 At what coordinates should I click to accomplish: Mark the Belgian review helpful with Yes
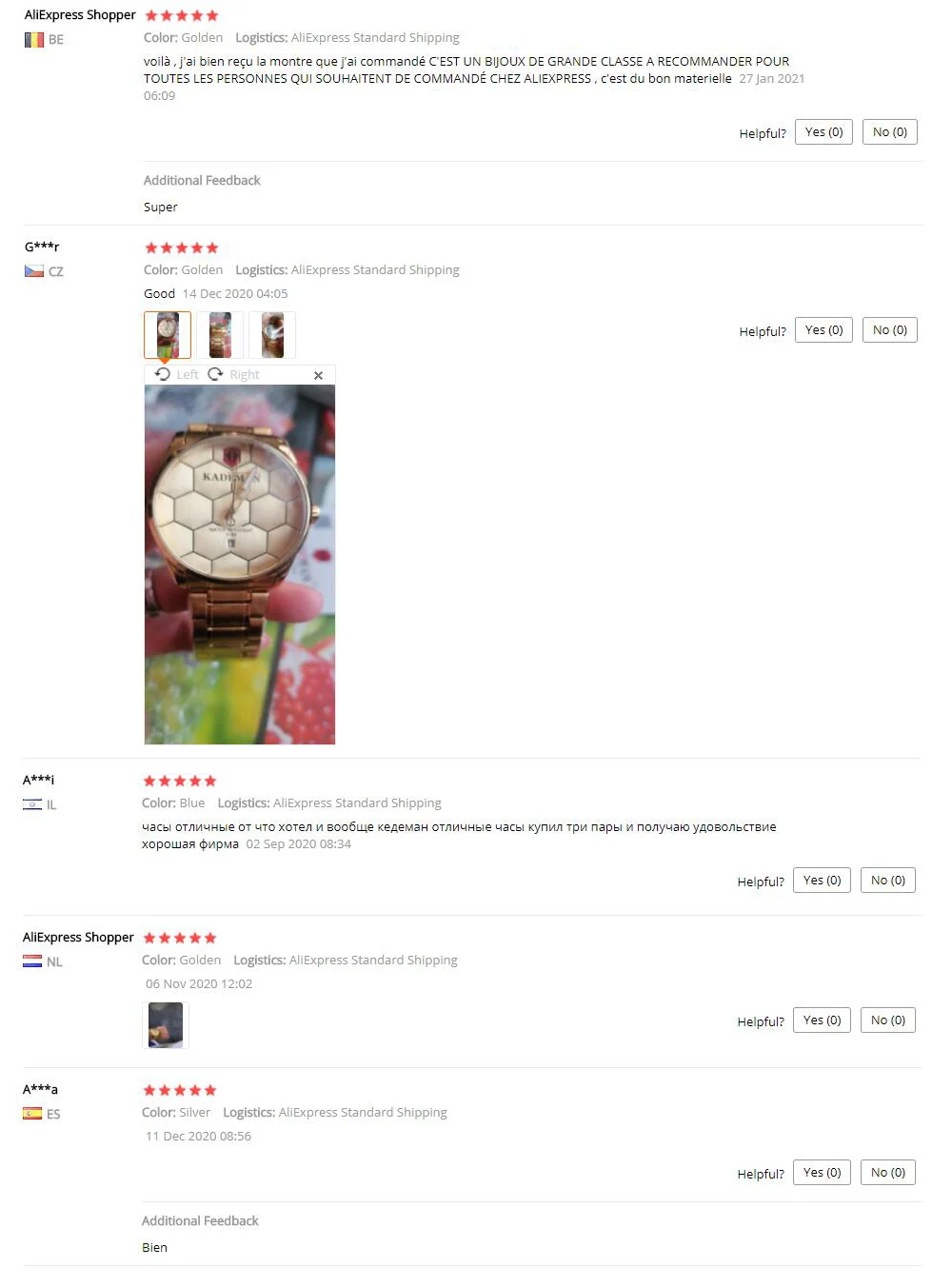pos(823,132)
